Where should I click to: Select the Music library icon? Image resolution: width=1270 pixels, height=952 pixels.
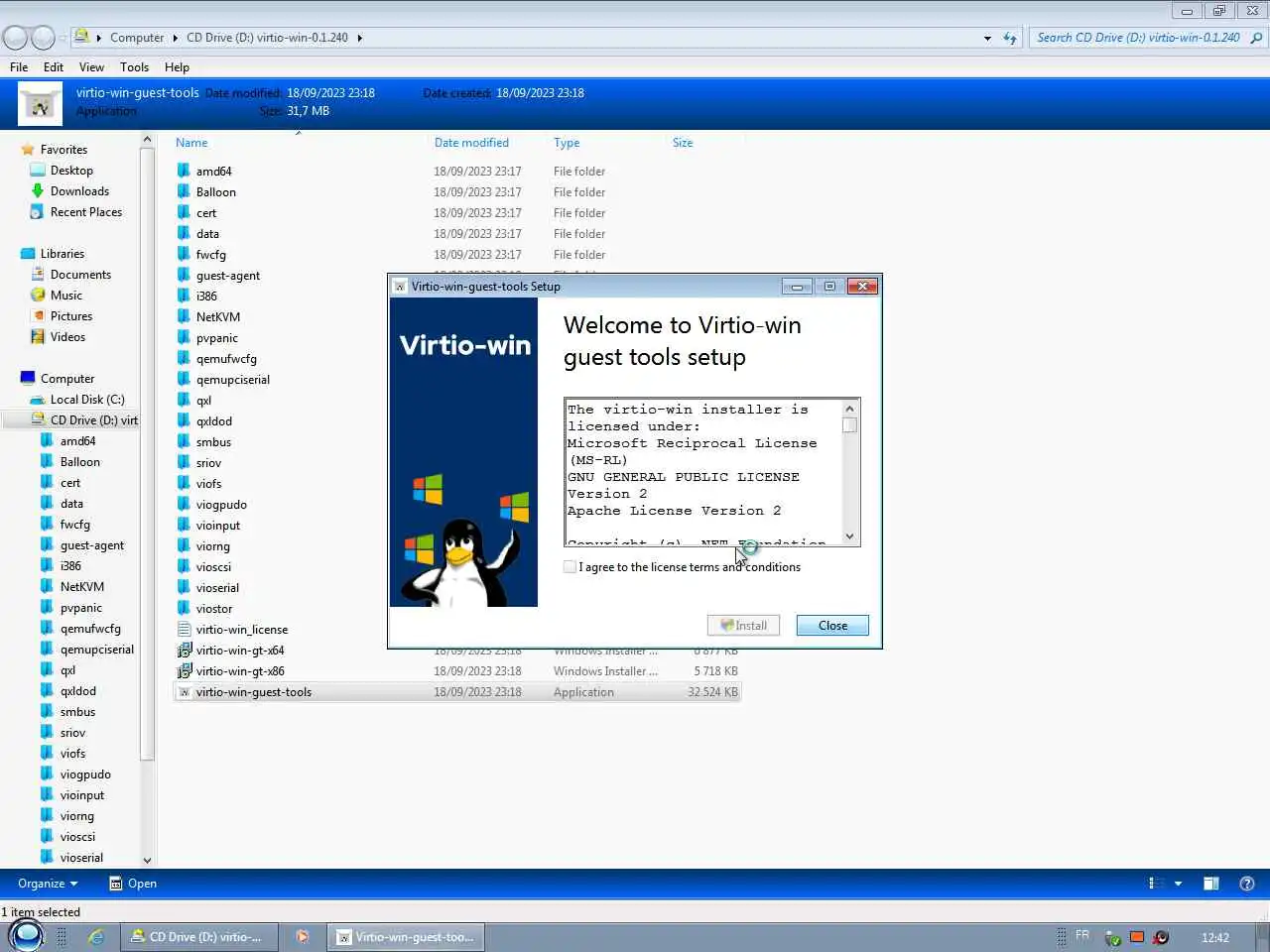pos(38,296)
